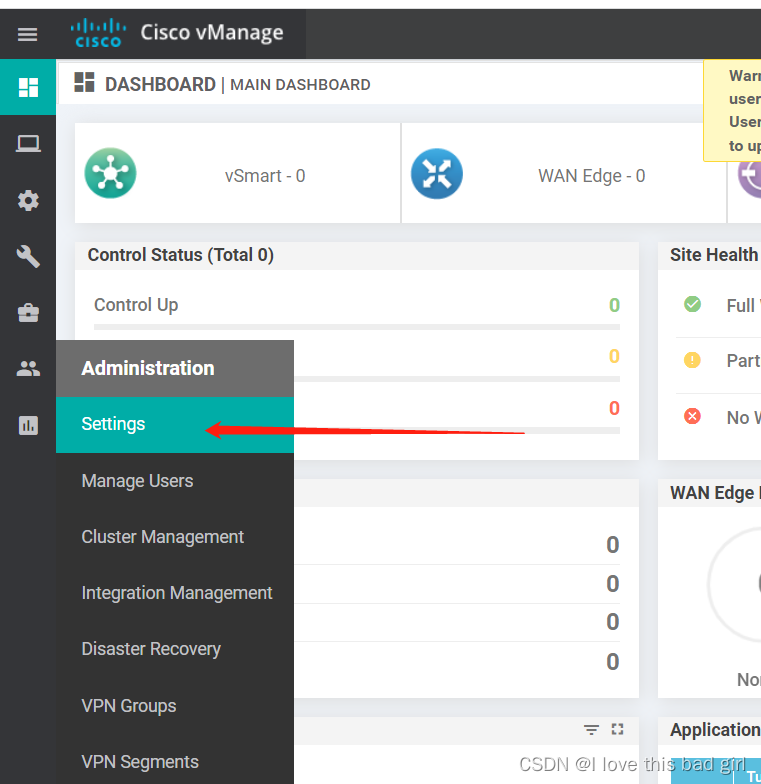761x784 pixels.
Task: Click the Site Health panel heading
Action: pos(715,255)
